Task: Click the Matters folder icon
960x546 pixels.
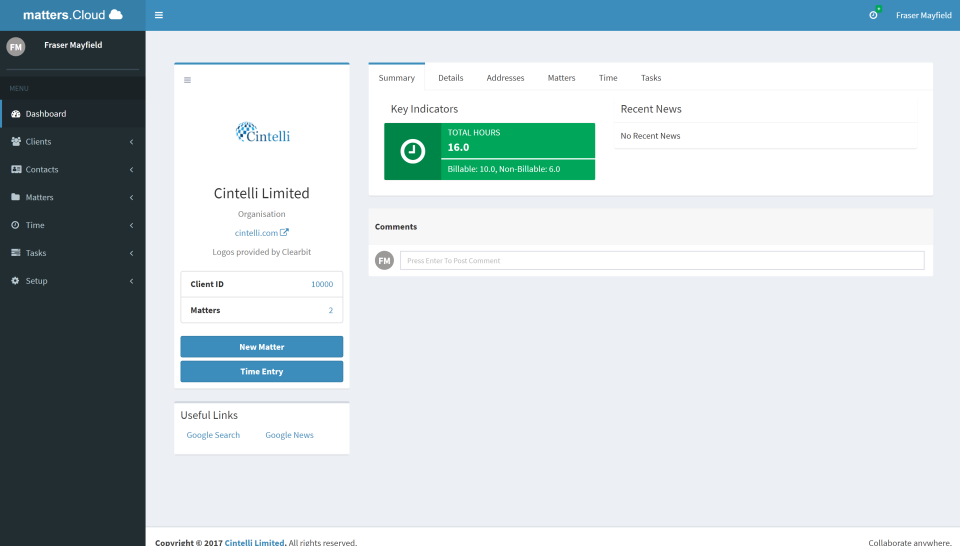Action: click(15, 197)
